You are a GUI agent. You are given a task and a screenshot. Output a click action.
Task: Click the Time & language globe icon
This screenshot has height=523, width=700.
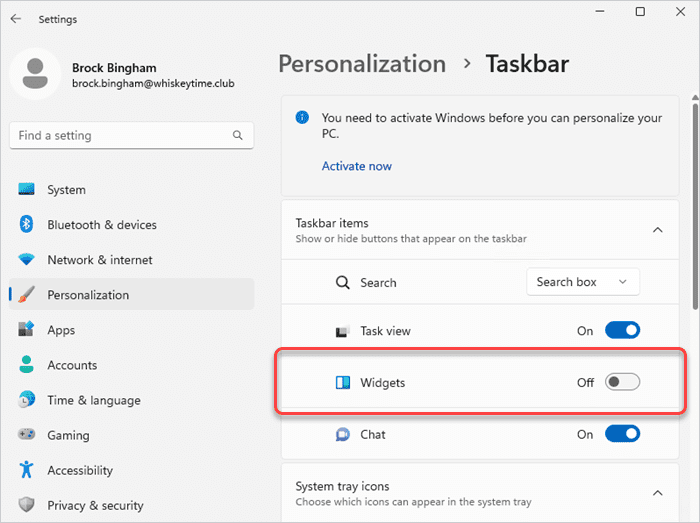click(x=26, y=399)
